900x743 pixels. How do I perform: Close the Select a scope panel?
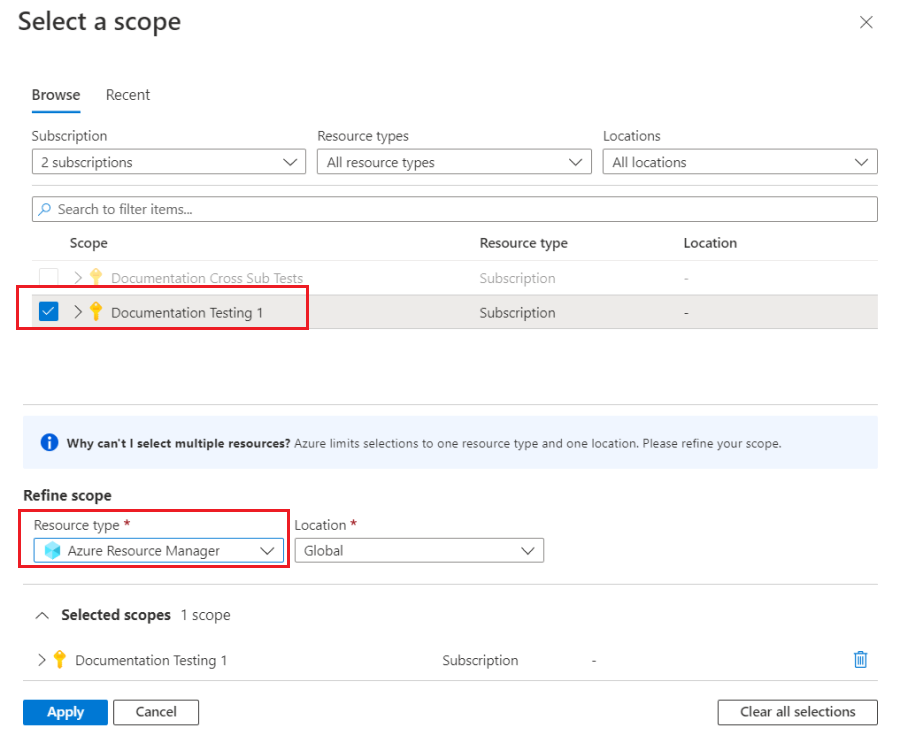coord(866,22)
